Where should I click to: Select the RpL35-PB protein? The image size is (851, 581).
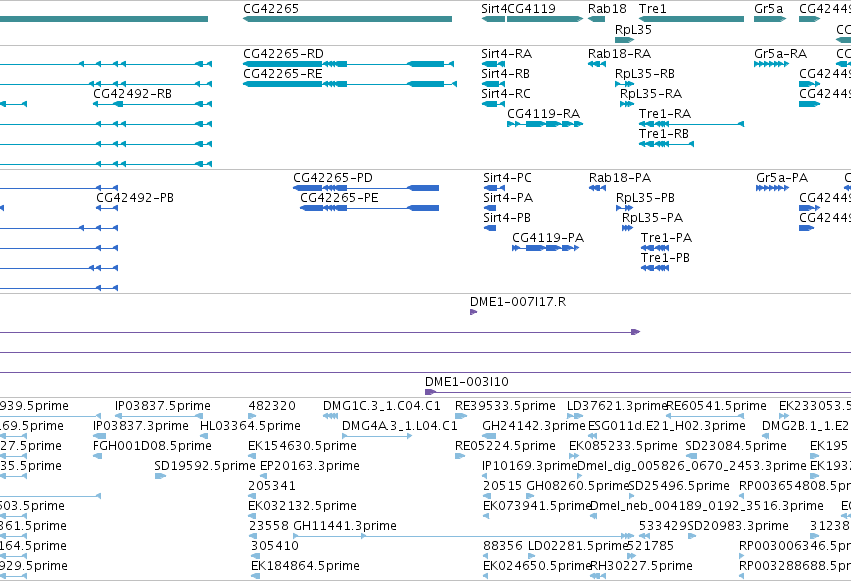pyautogui.click(x=625, y=208)
